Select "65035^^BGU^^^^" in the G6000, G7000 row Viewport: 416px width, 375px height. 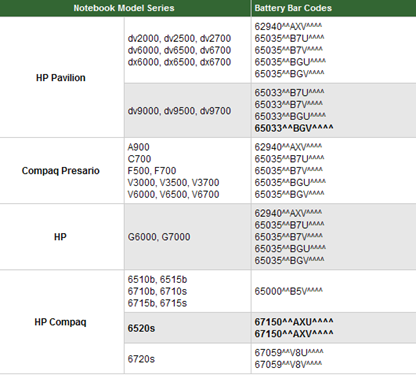(290, 249)
